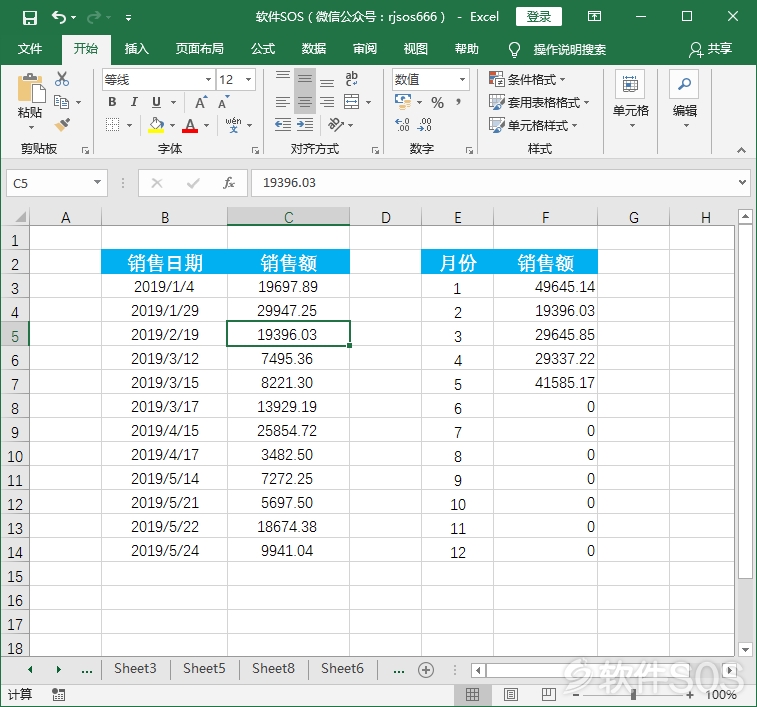Expand the 编辑 editing group

pyautogui.click(x=685, y=101)
